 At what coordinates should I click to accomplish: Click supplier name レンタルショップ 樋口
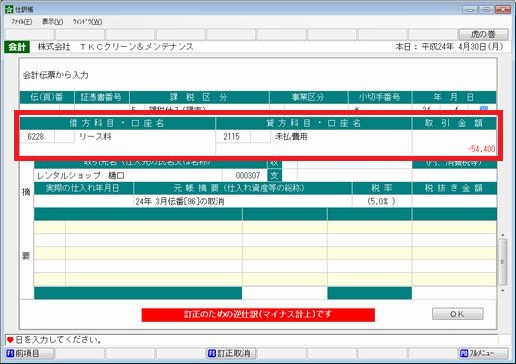(80, 175)
